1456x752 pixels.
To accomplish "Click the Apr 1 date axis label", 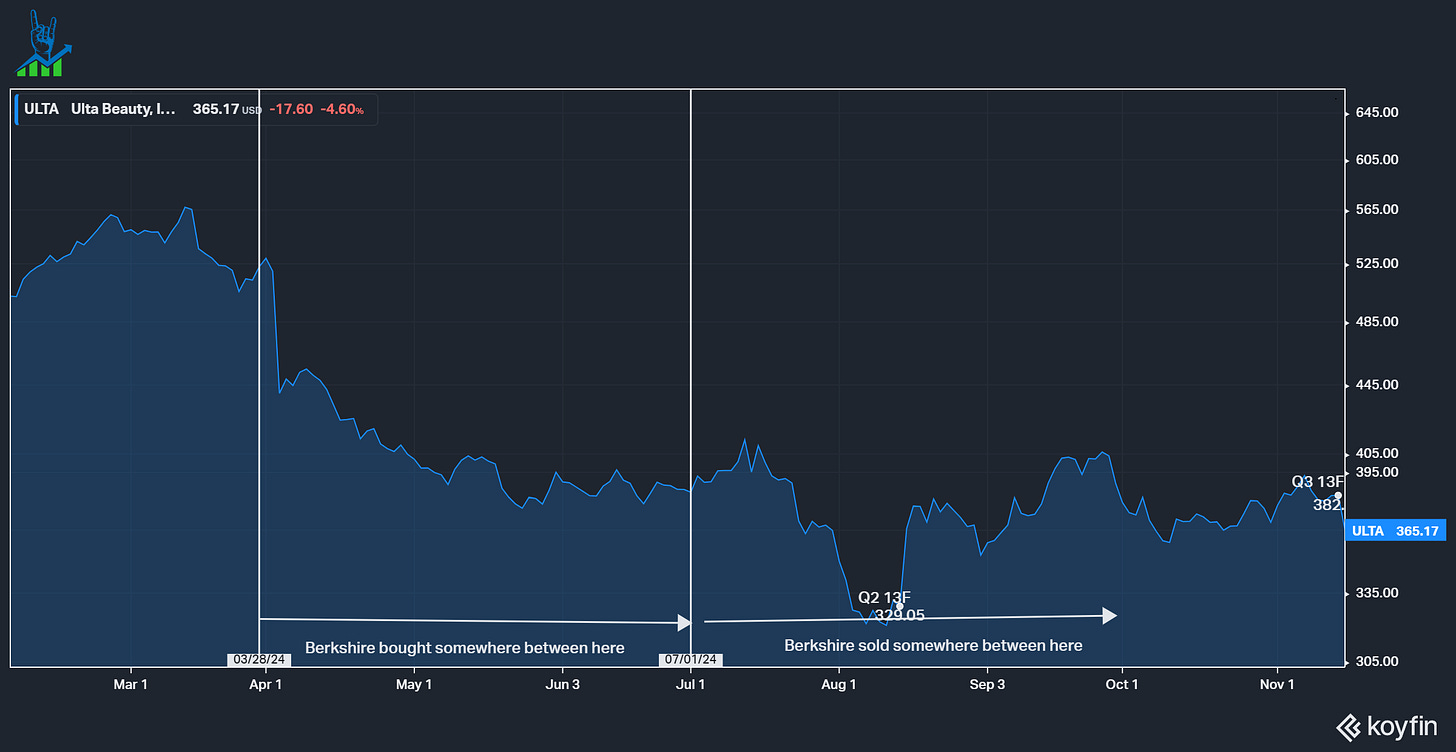I will [265, 685].
